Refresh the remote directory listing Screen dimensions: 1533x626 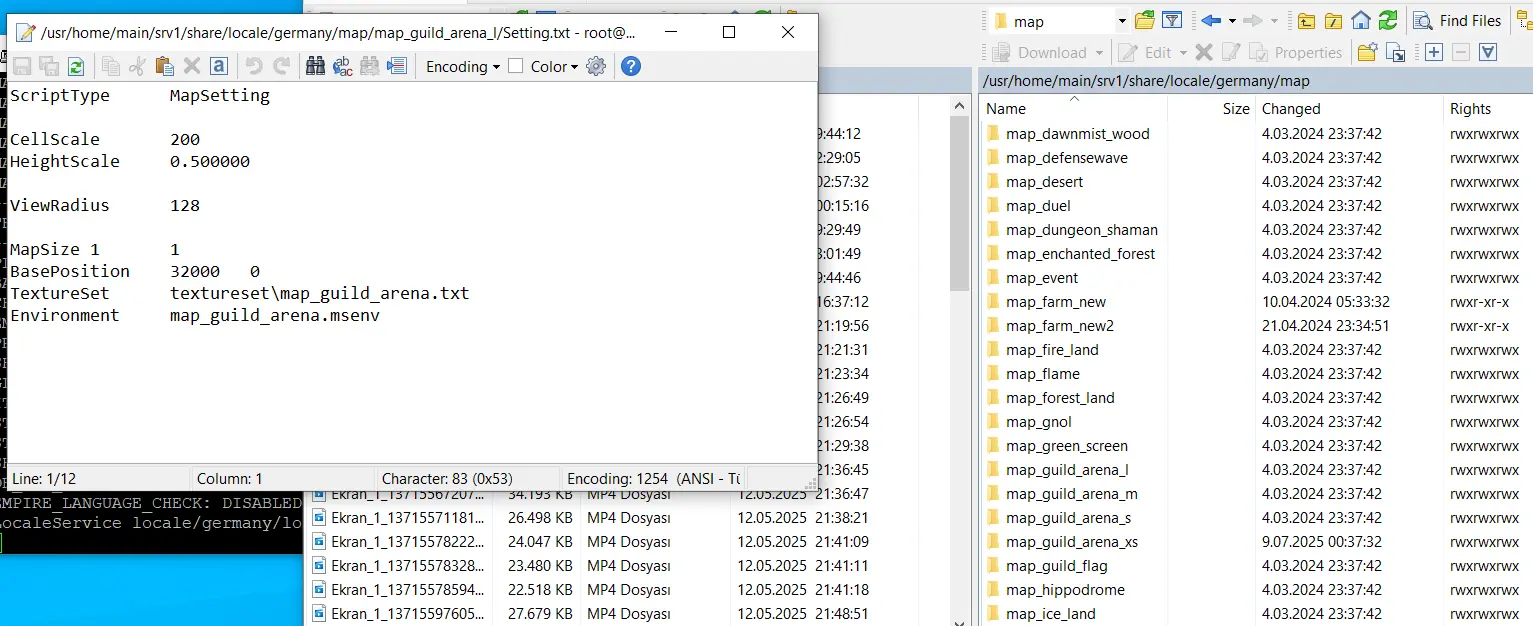point(1388,21)
